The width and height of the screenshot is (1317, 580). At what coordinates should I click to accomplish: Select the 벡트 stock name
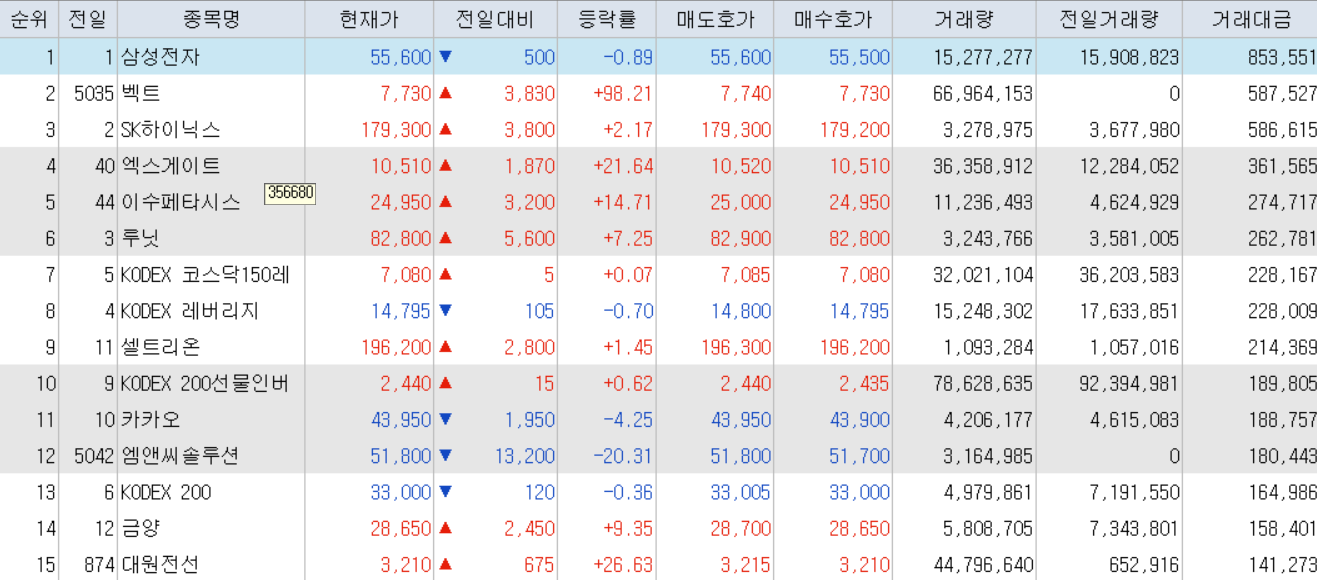(x=140, y=94)
